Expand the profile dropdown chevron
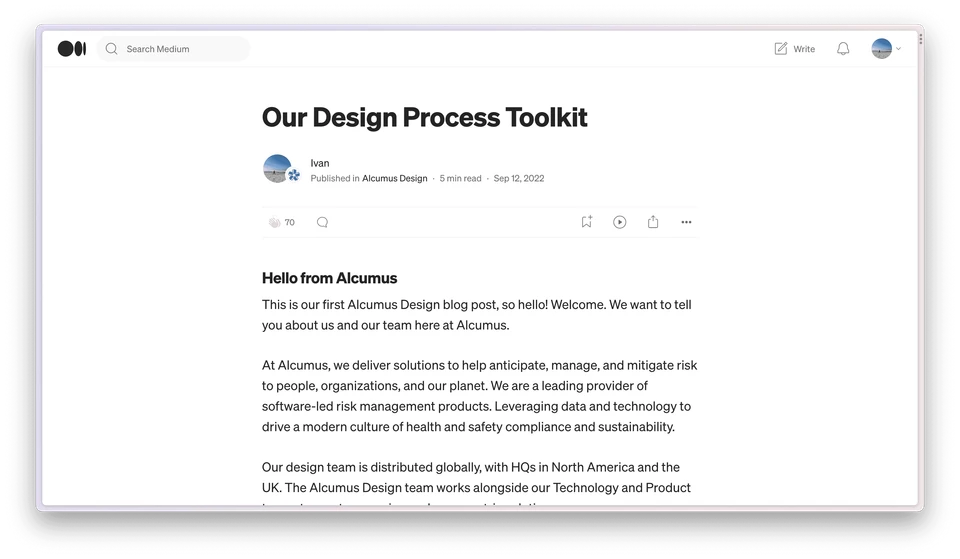Viewport: 960px width, 559px height. point(898,48)
